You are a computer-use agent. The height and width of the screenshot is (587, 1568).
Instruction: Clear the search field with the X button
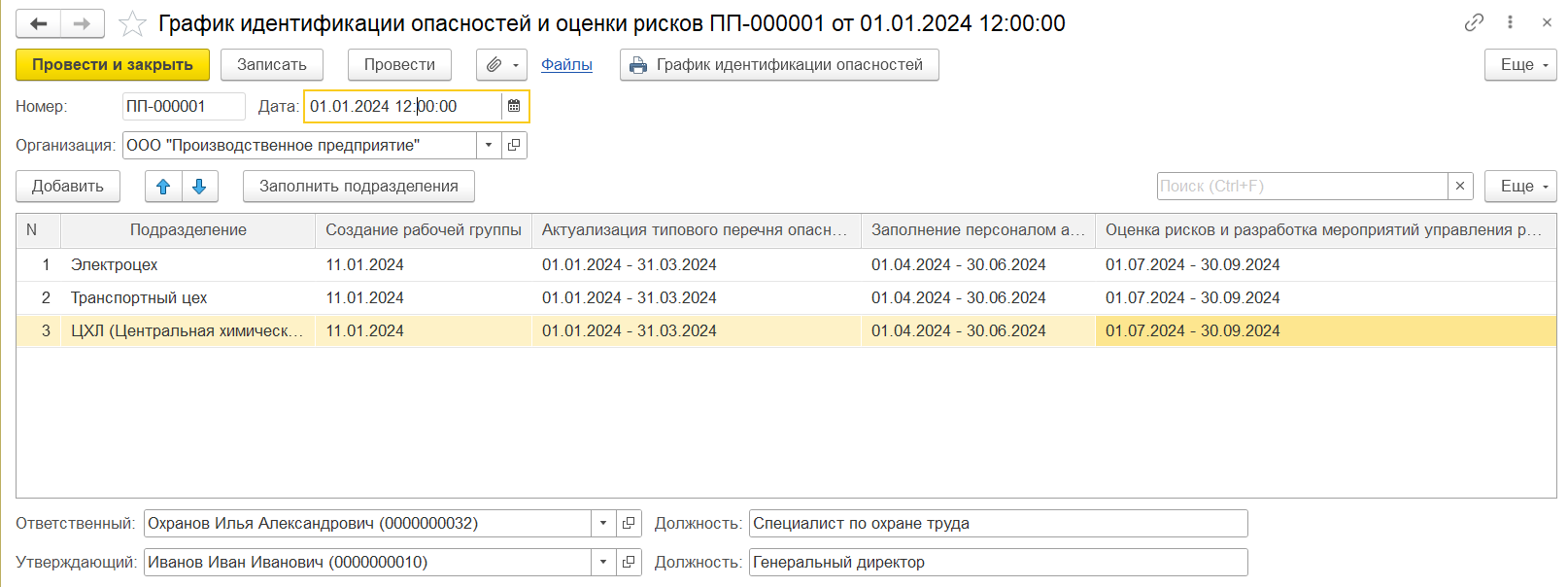(x=1460, y=186)
